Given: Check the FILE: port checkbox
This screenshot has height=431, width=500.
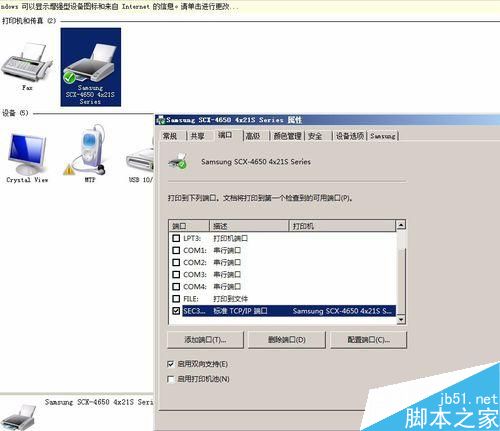Looking at the screenshot, I should coord(176,298).
